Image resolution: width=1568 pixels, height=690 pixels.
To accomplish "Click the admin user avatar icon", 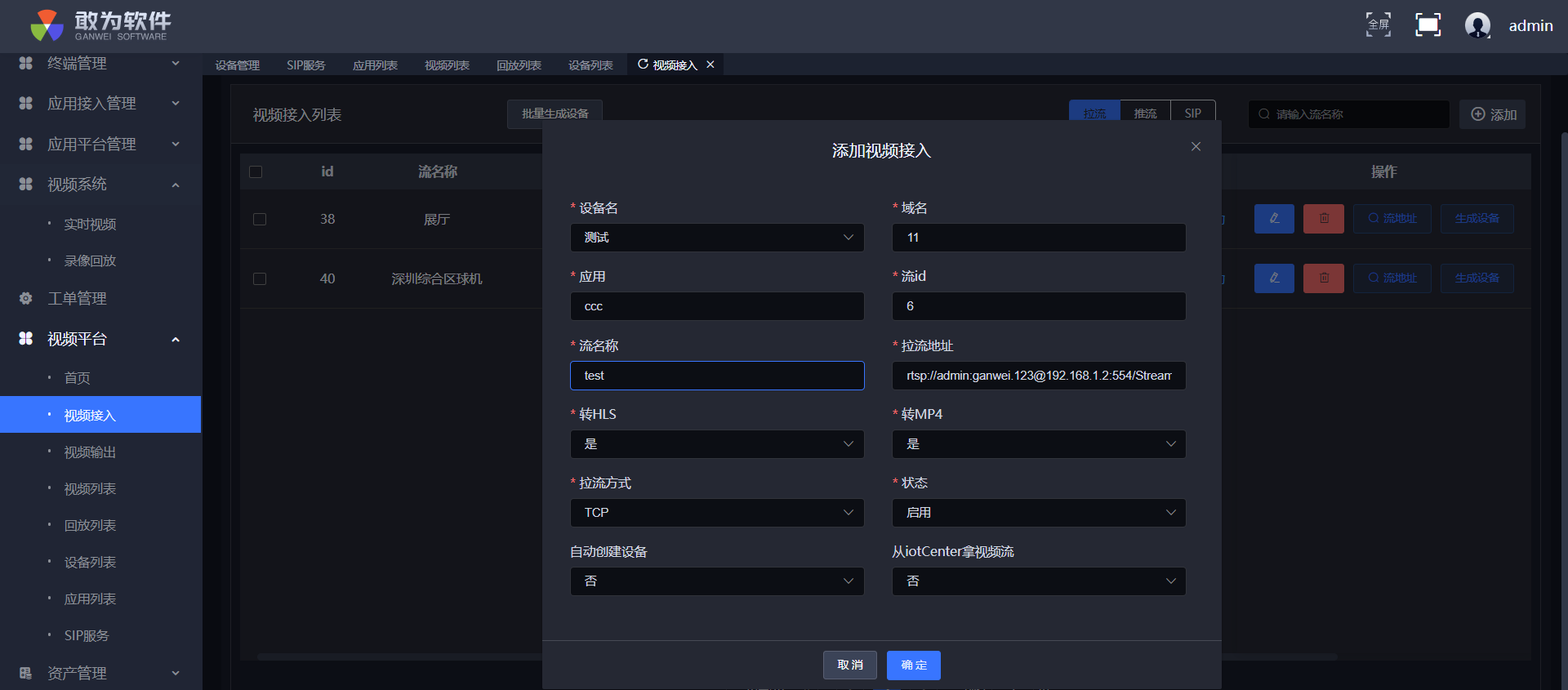I will coord(1477,25).
